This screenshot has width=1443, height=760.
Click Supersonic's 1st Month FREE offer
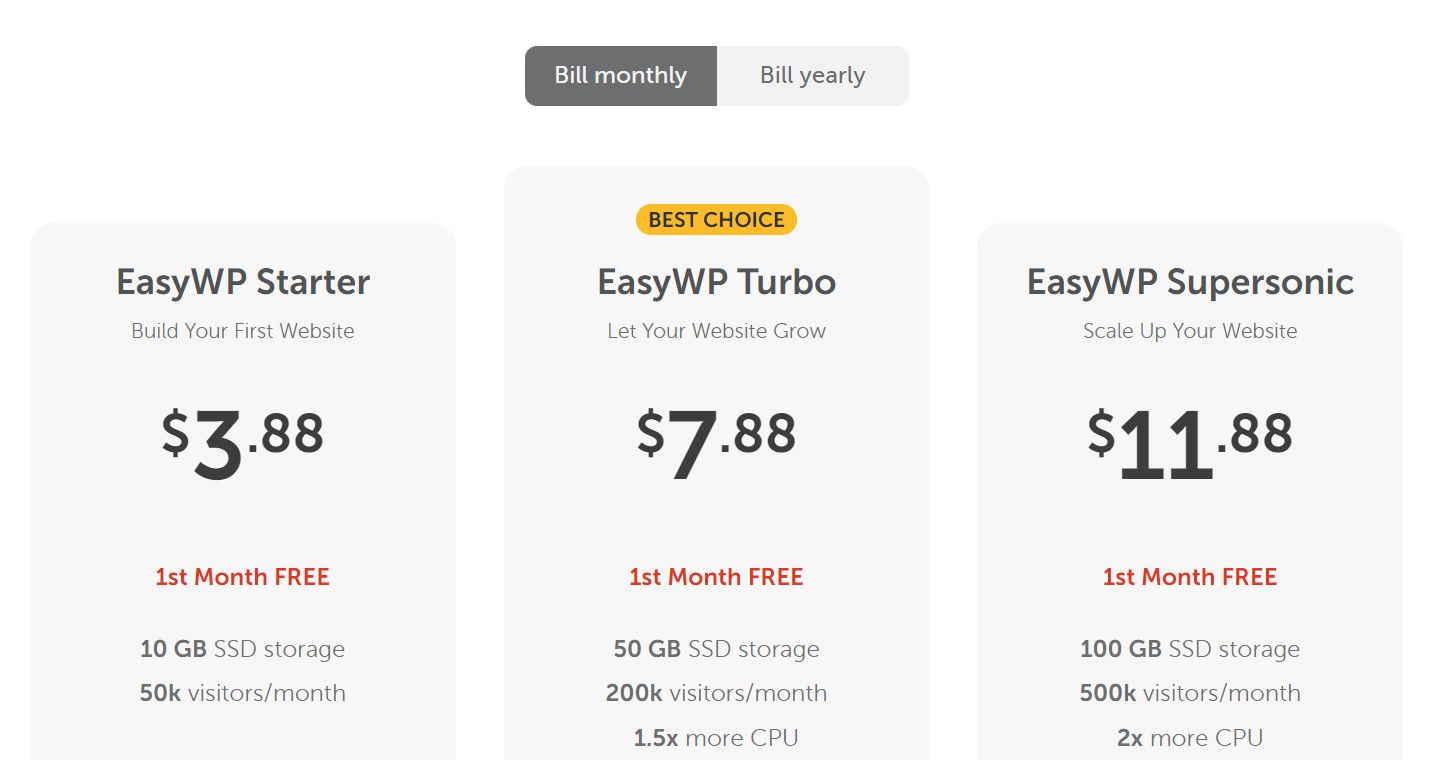(x=1190, y=577)
